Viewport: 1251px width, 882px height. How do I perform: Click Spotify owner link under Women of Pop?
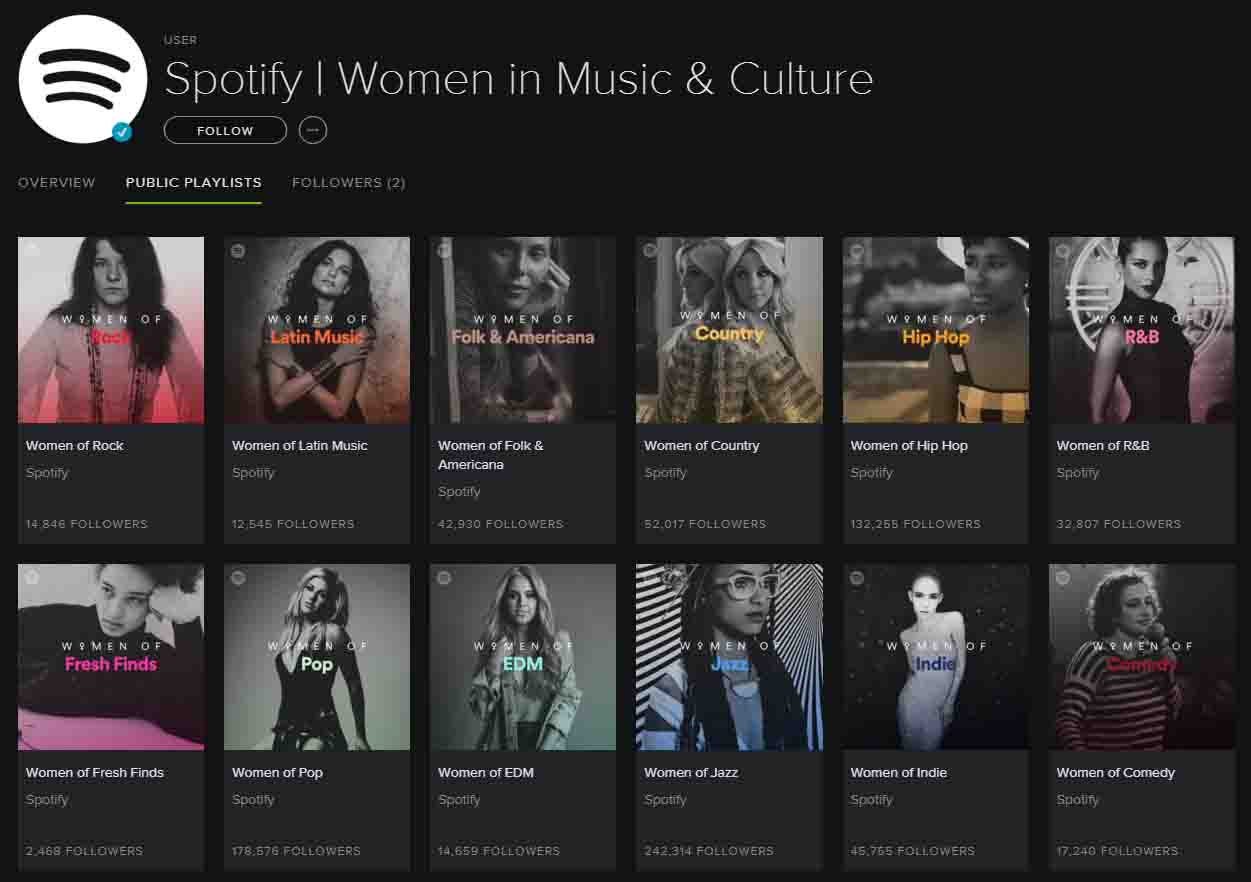coord(253,800)
